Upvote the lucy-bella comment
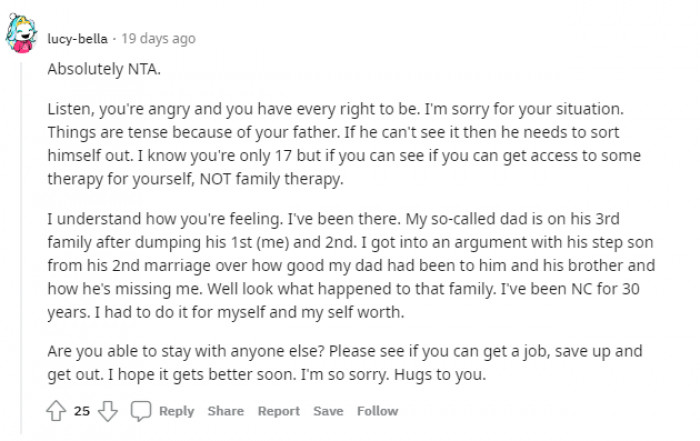Viewport: 700px width, 441px height. 57,411
